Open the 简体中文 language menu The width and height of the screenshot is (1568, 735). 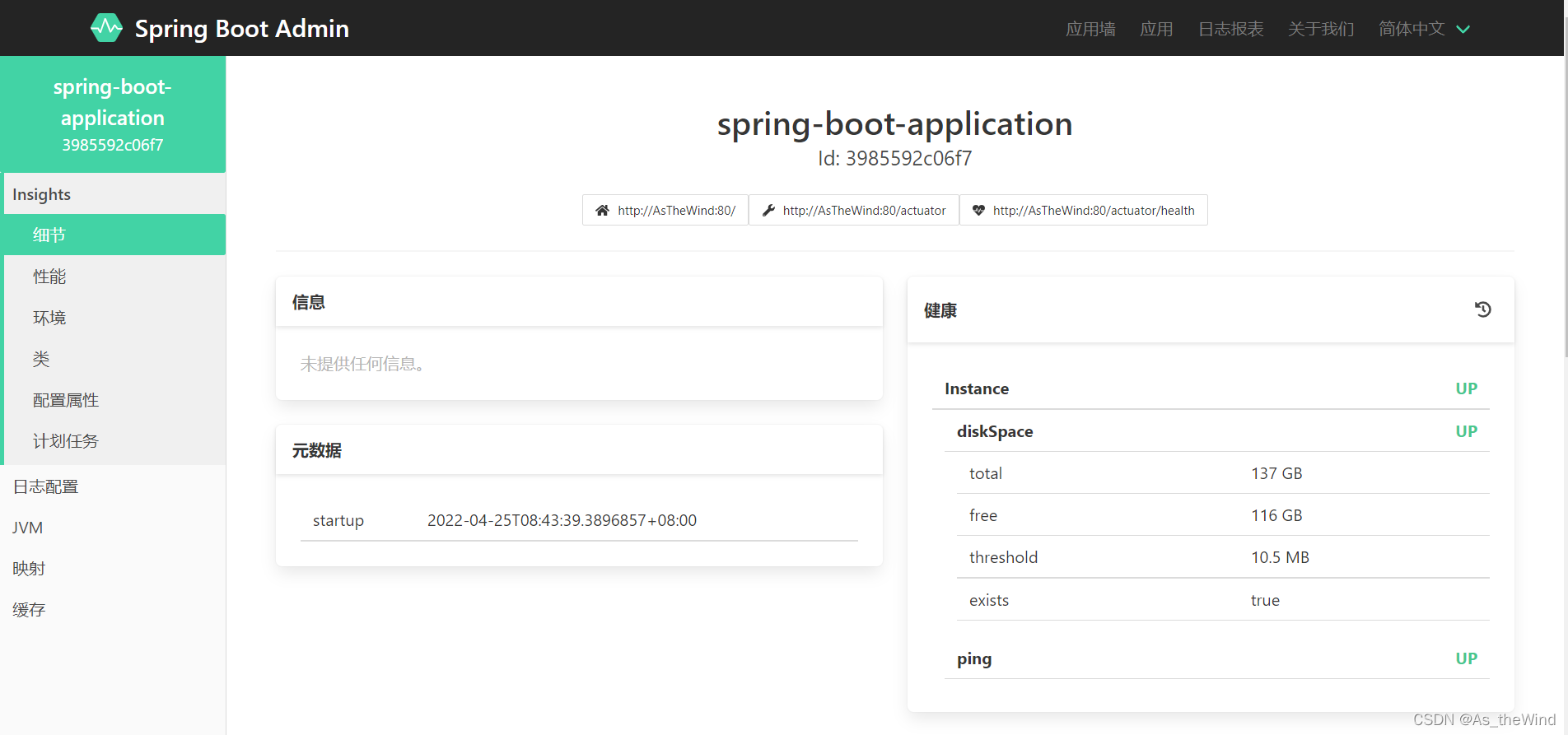(1424, 29)
